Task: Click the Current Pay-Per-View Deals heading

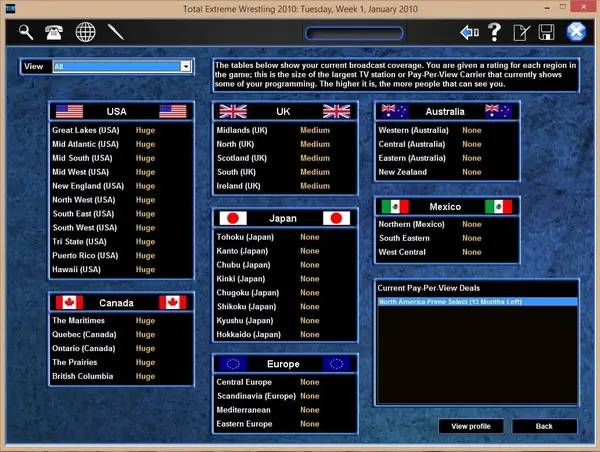Action: (429, 288)
